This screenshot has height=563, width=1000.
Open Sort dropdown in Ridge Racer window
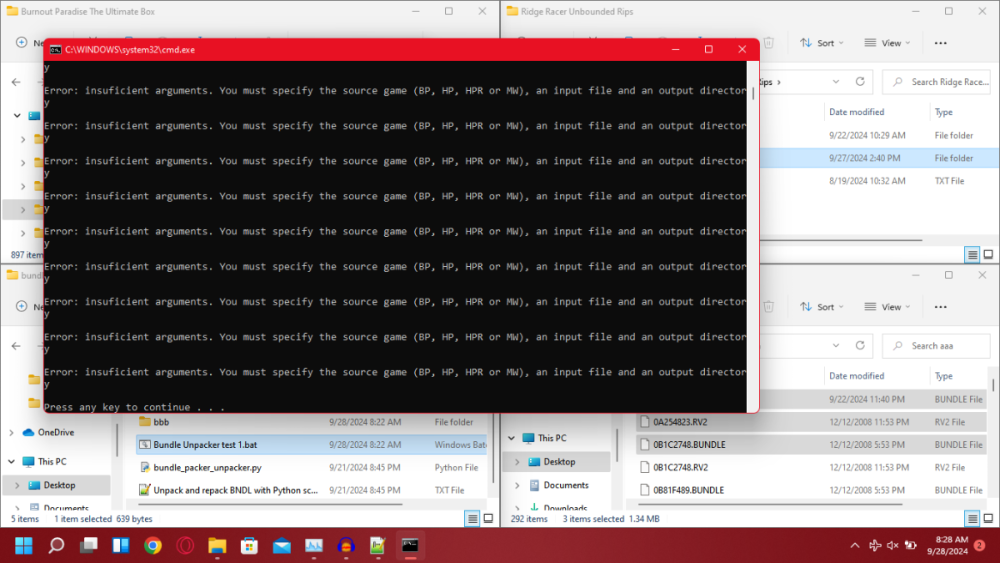pyautogui.click(x=821, y=43)
